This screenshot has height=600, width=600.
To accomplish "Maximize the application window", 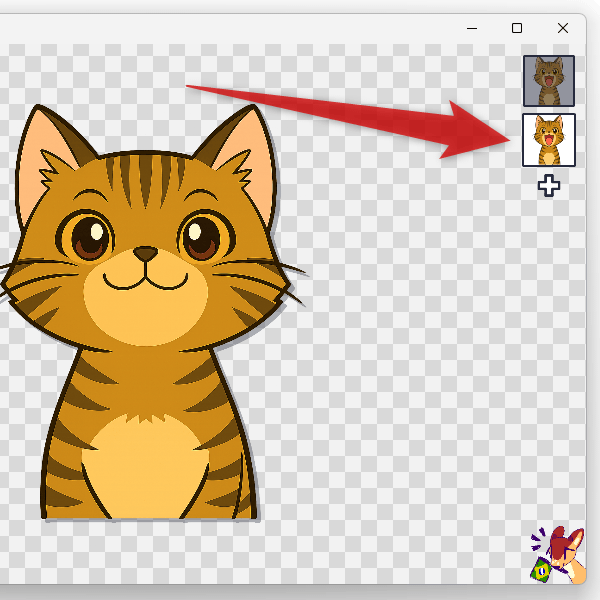I will click(517, 28).
